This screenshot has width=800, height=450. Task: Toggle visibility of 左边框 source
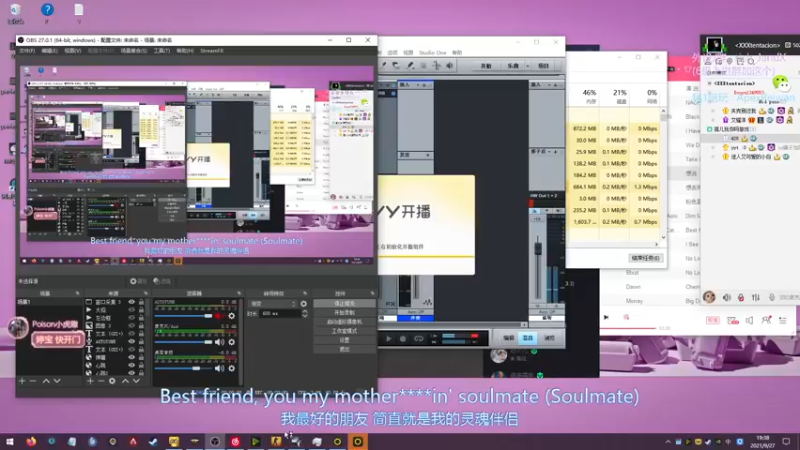[x=132, y=318]
